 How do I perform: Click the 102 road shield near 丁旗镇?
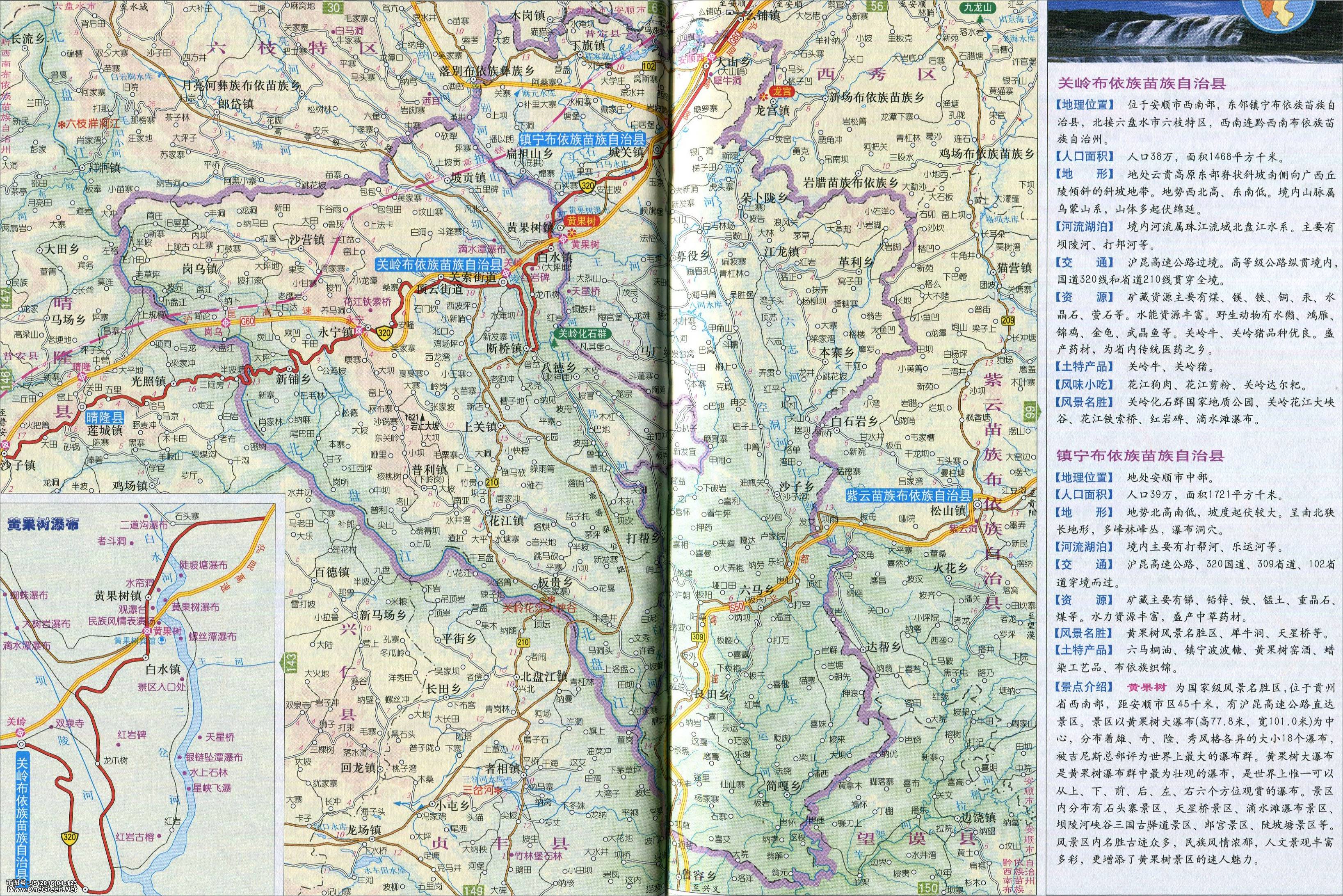(x=649, y=66)
